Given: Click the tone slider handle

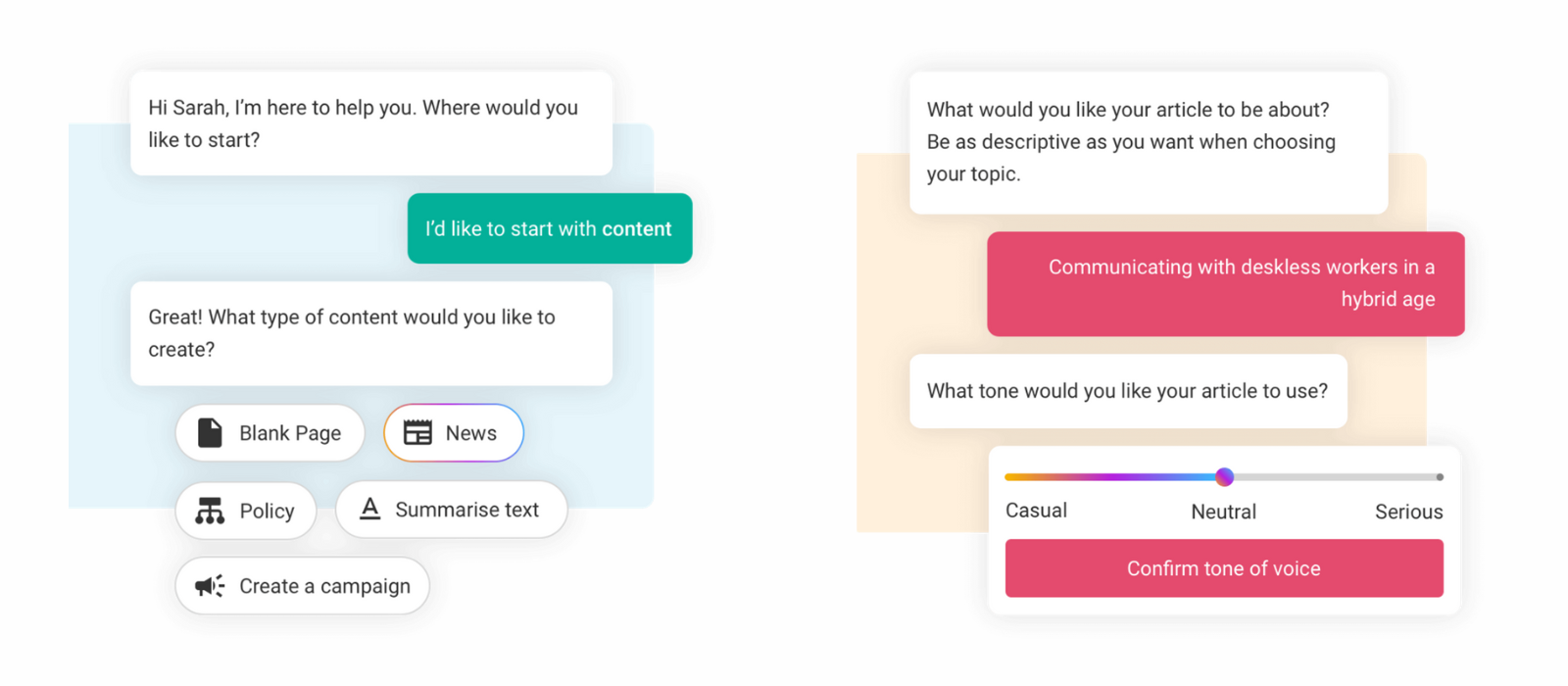Looking at the screenshot, I should click(x=1224, y=477).
